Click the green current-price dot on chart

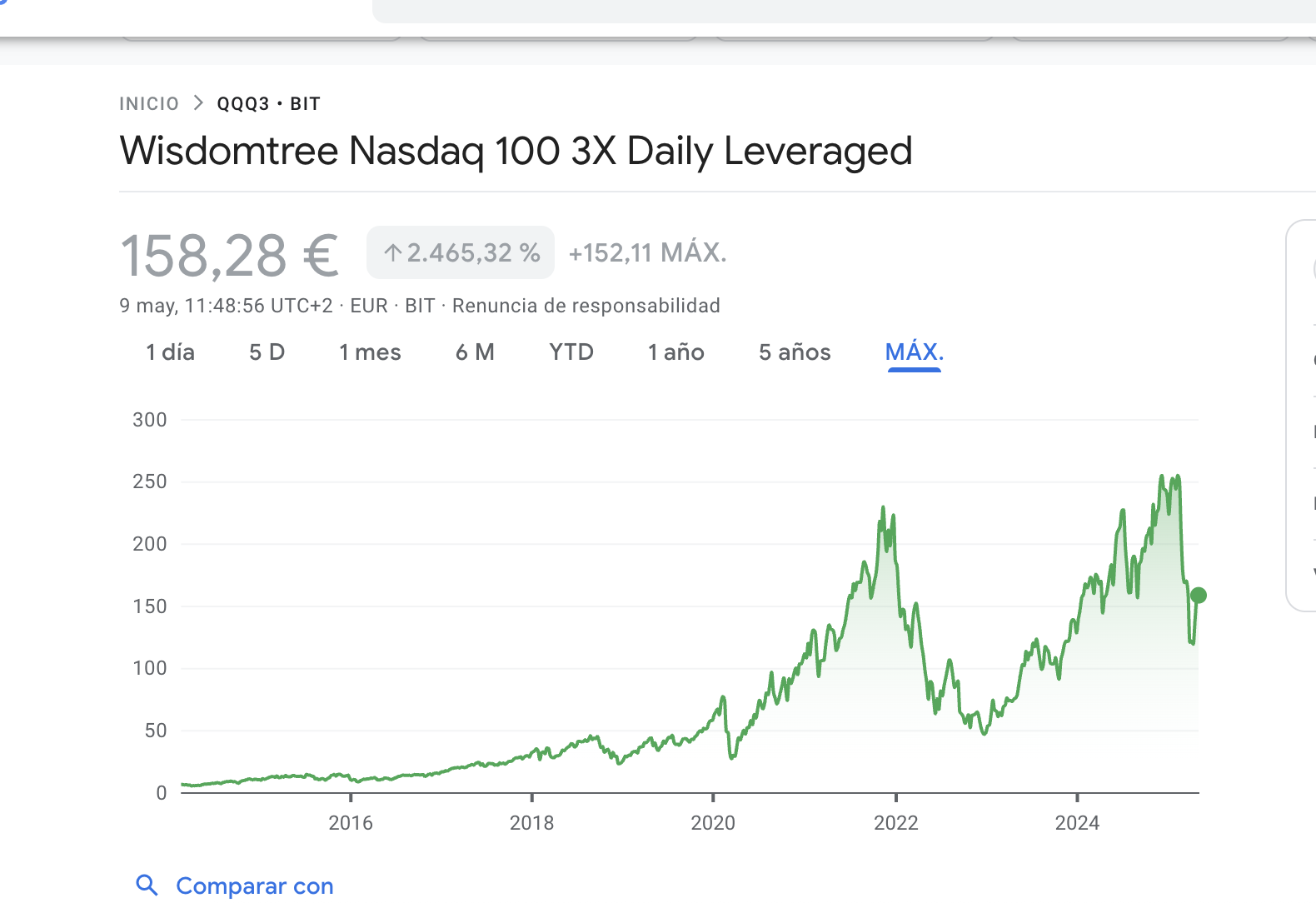click(x=1199, y=595)
